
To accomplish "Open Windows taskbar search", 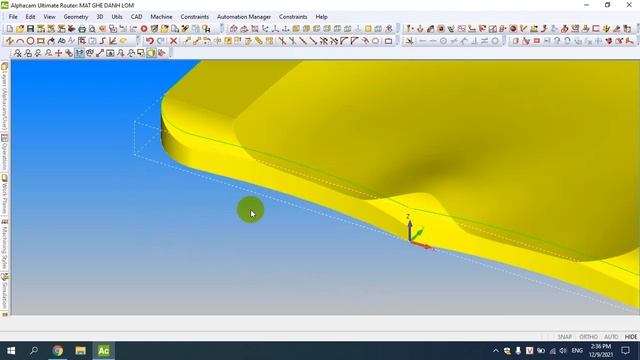I will [34, 351].
